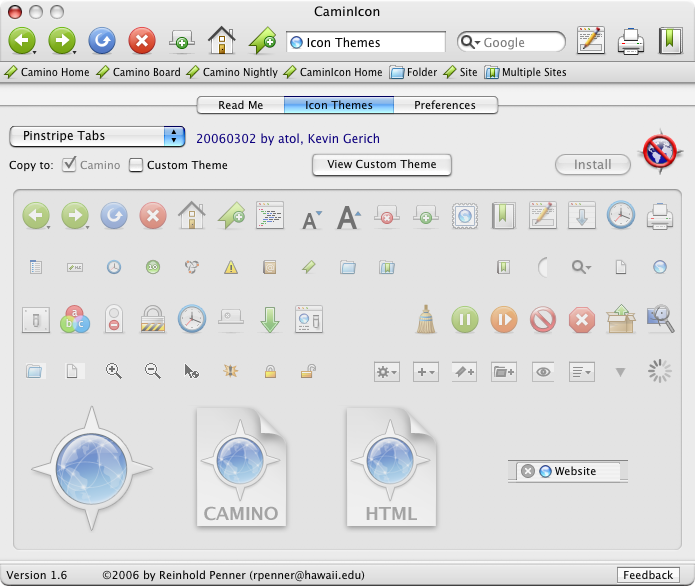Select the red prohibited circle icon
This screenshot has height=586, width=695.
click(543, 320)
